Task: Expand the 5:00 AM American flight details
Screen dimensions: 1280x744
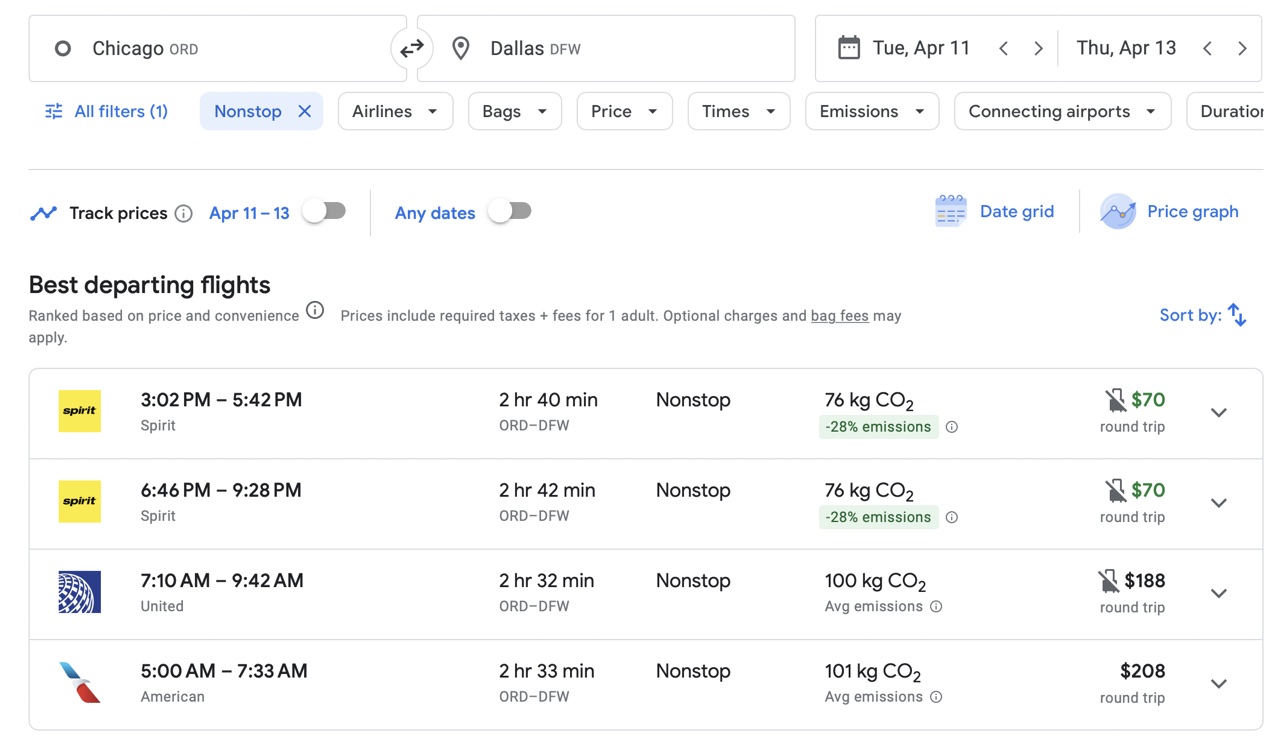Action: click(1218, 684)
